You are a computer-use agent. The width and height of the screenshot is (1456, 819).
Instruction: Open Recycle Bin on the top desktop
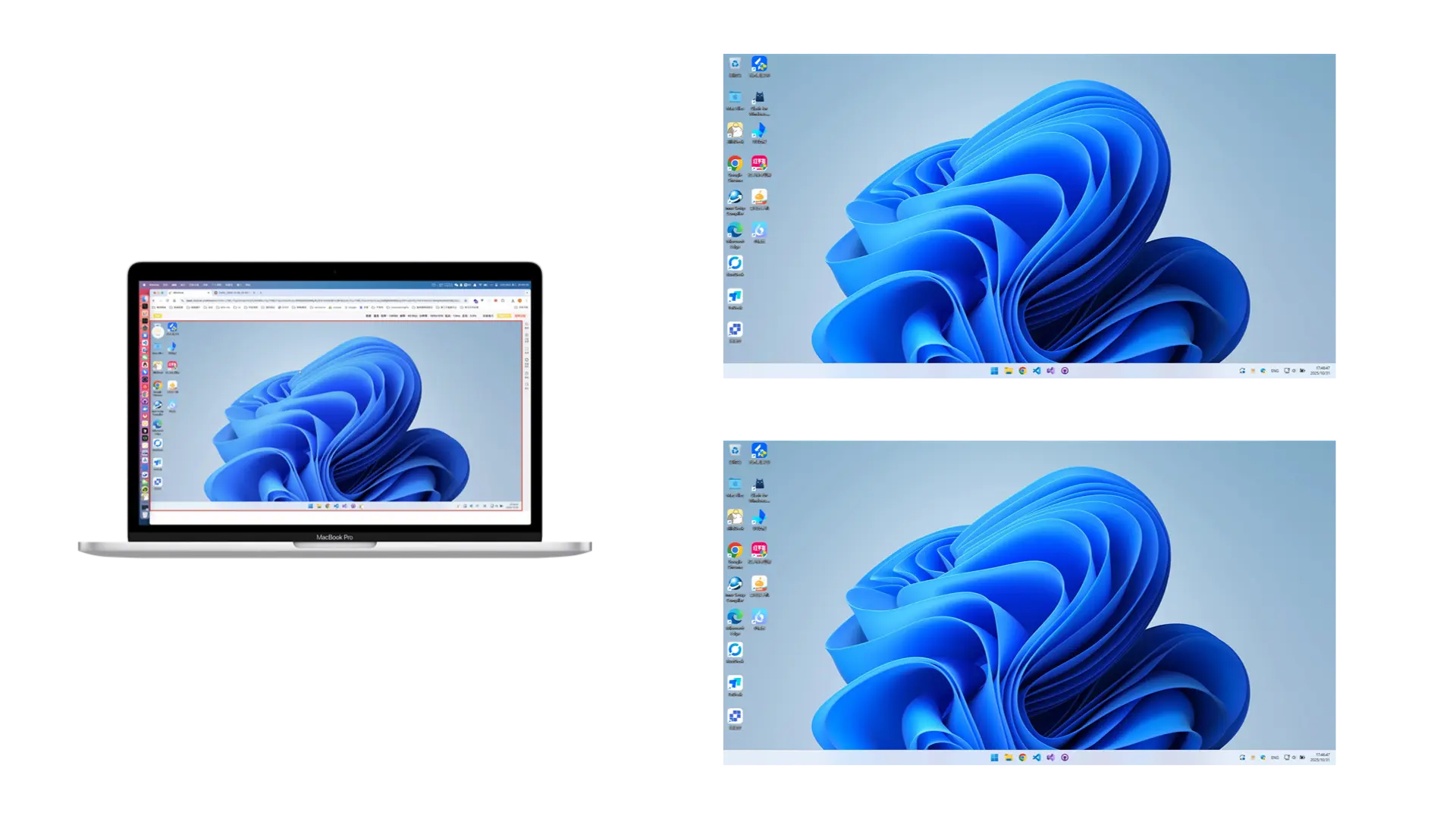[x=735, y=64]
